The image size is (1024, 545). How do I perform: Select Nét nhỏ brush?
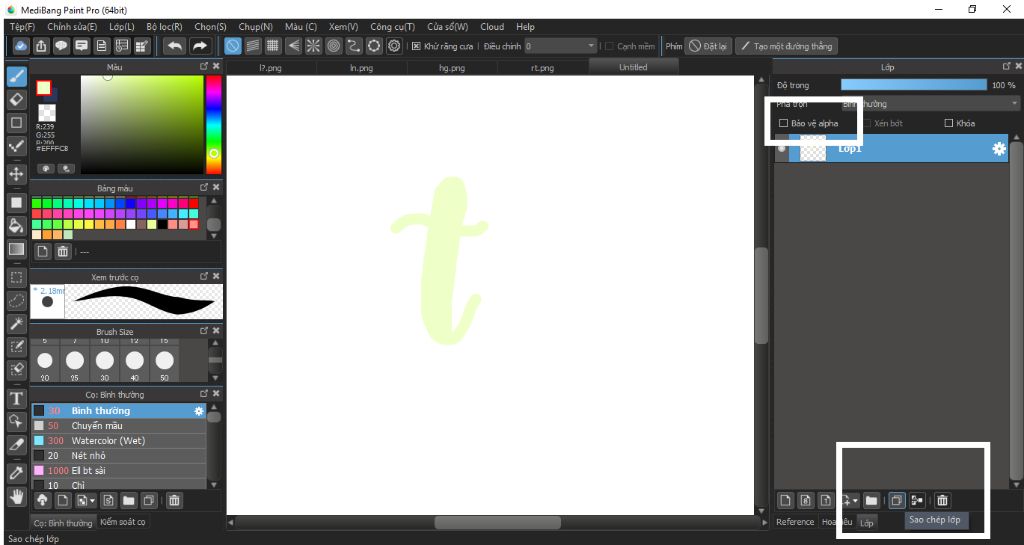tap(118, 456)
